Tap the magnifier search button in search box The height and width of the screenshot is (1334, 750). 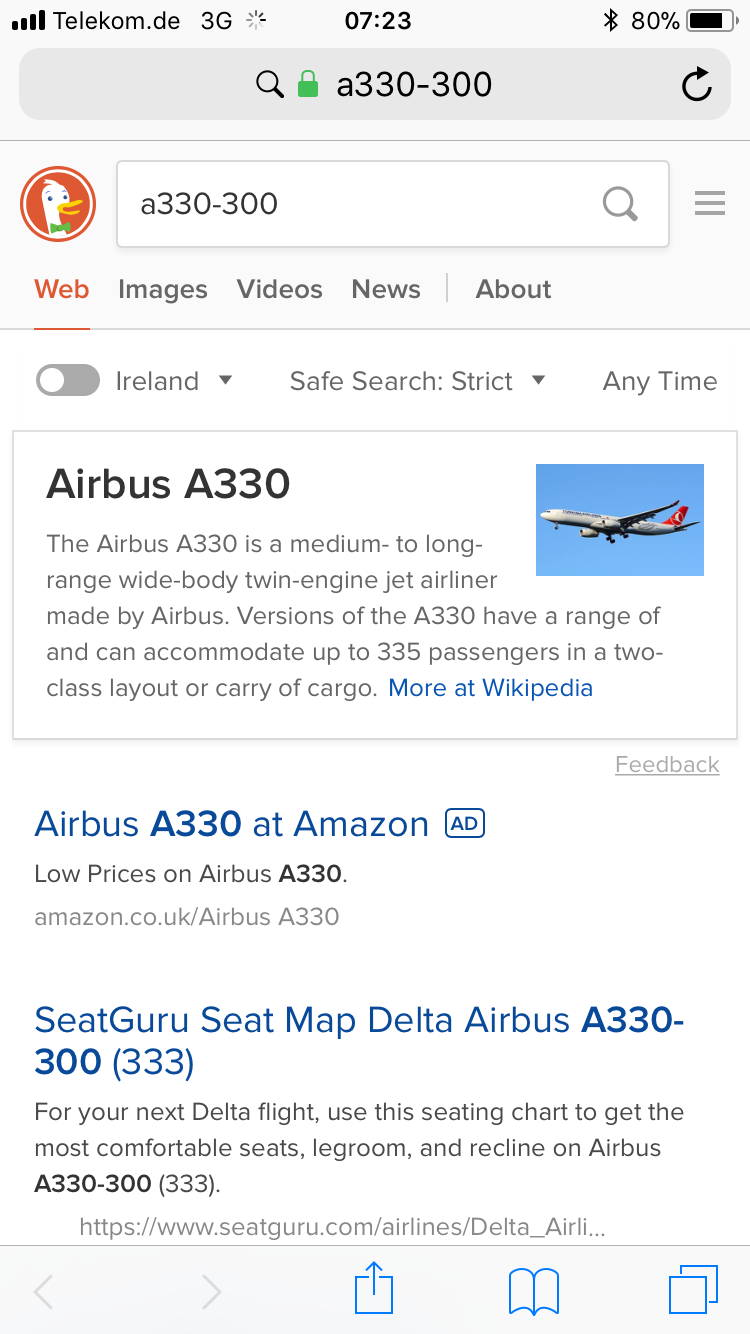(620, 204)
